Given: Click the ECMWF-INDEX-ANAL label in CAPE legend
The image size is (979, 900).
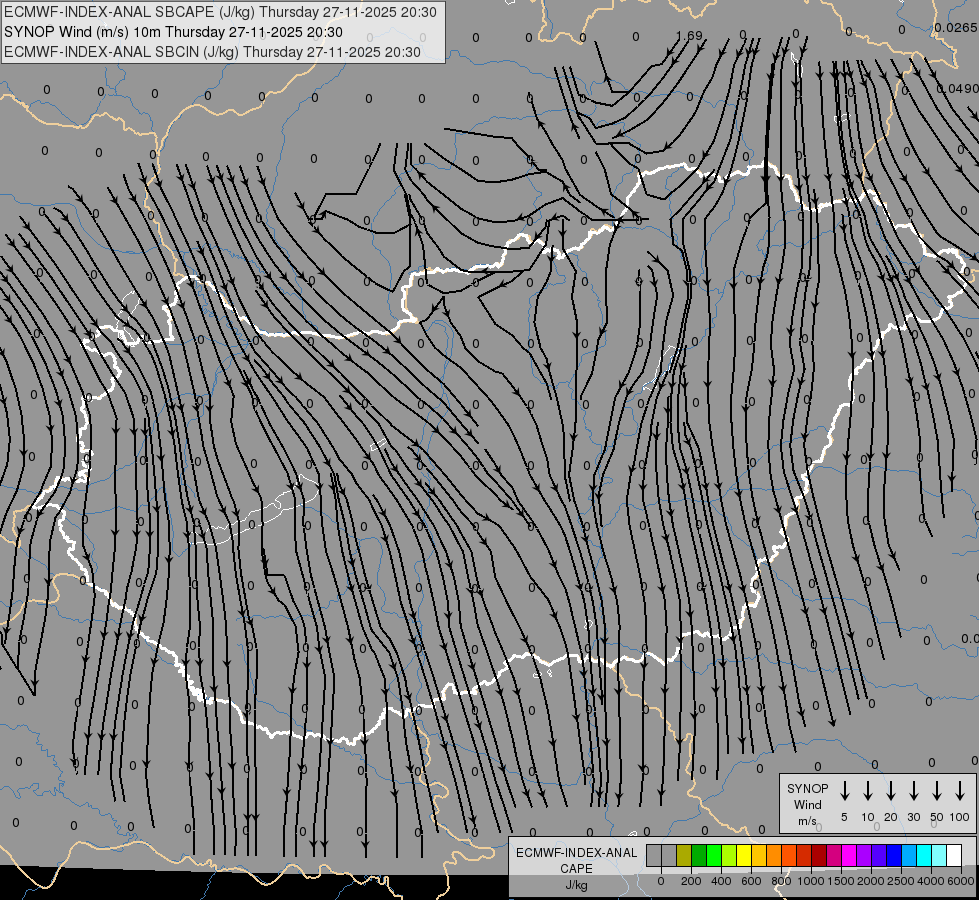Looking at the screenshot, I should pyautogui.click(x=576, y=853).
